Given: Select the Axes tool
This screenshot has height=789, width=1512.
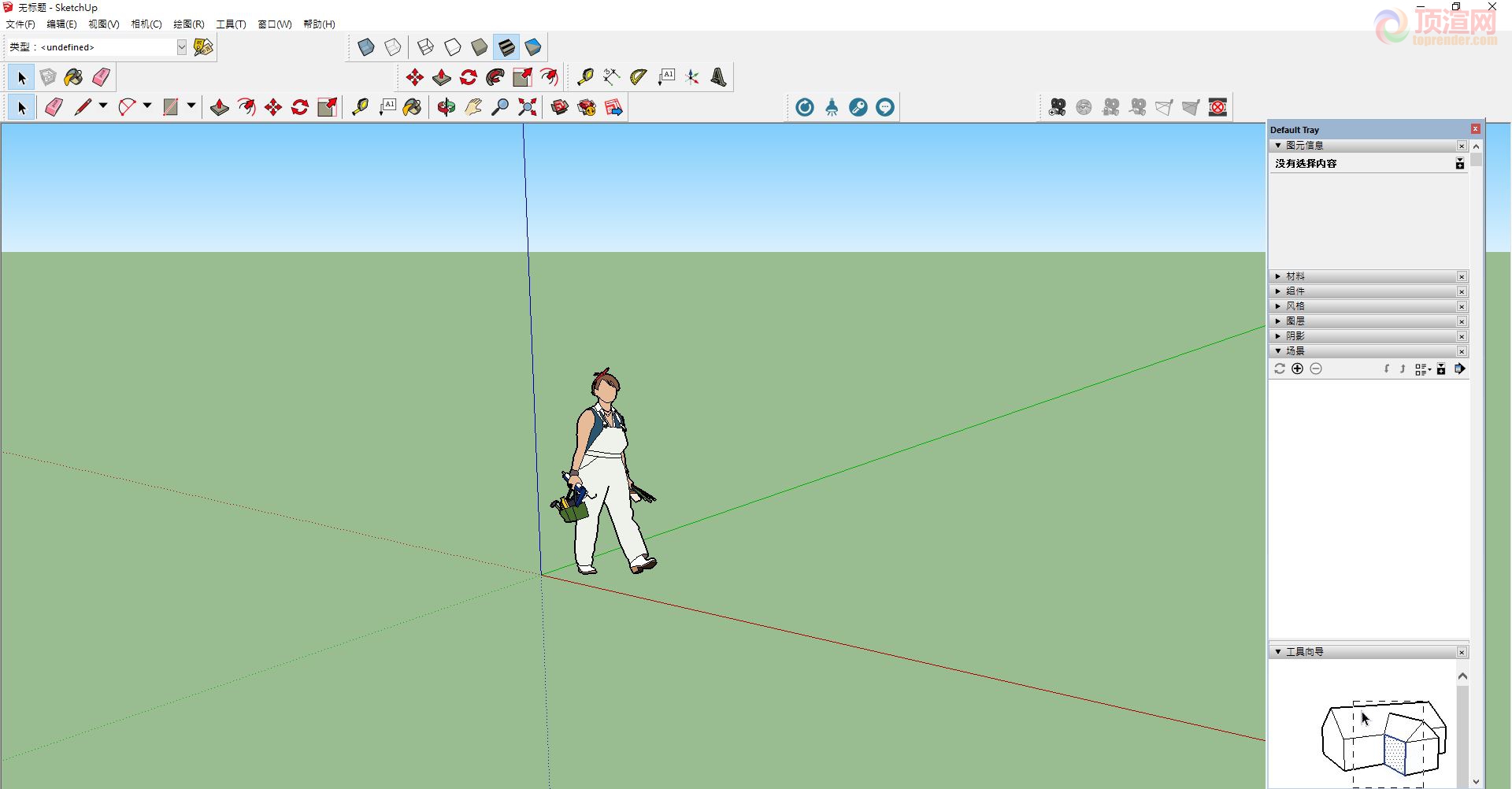Looking at the screenshot, I should [692, 77].
